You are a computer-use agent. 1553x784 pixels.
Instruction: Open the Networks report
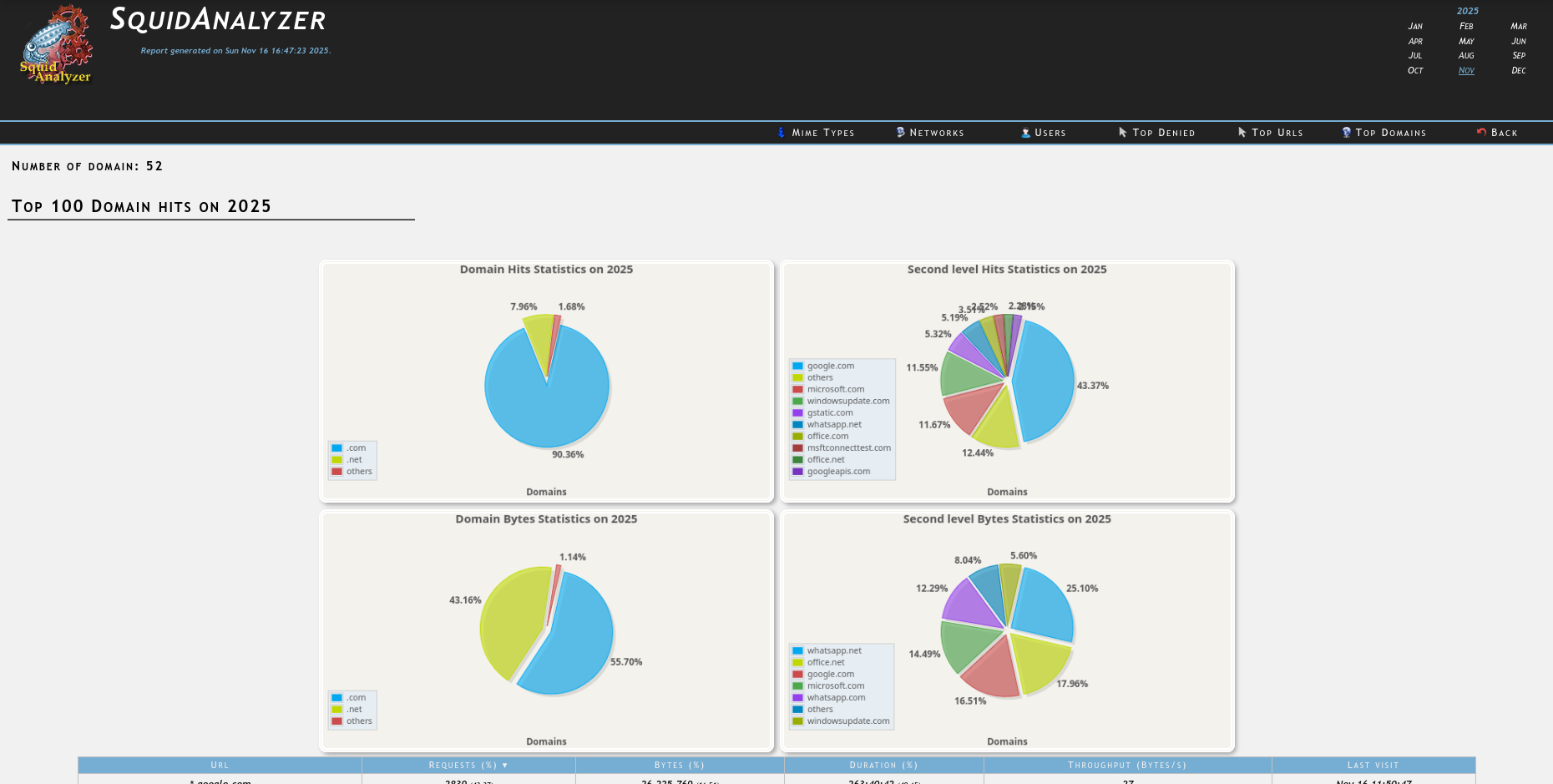(x=937, y=133)
